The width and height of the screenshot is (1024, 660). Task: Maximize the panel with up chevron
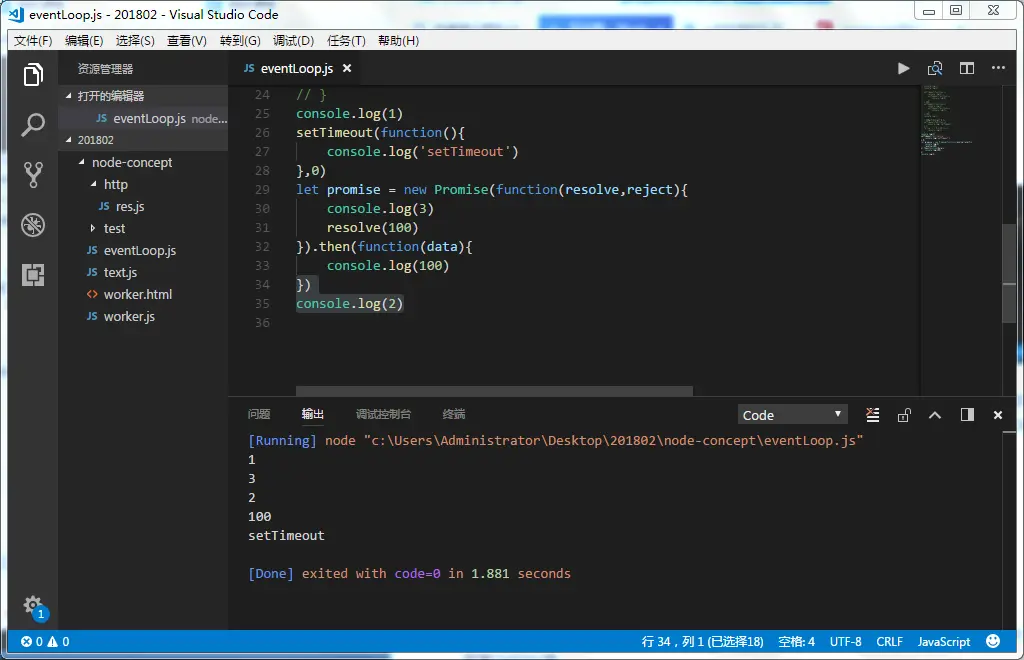pos(935,415)
